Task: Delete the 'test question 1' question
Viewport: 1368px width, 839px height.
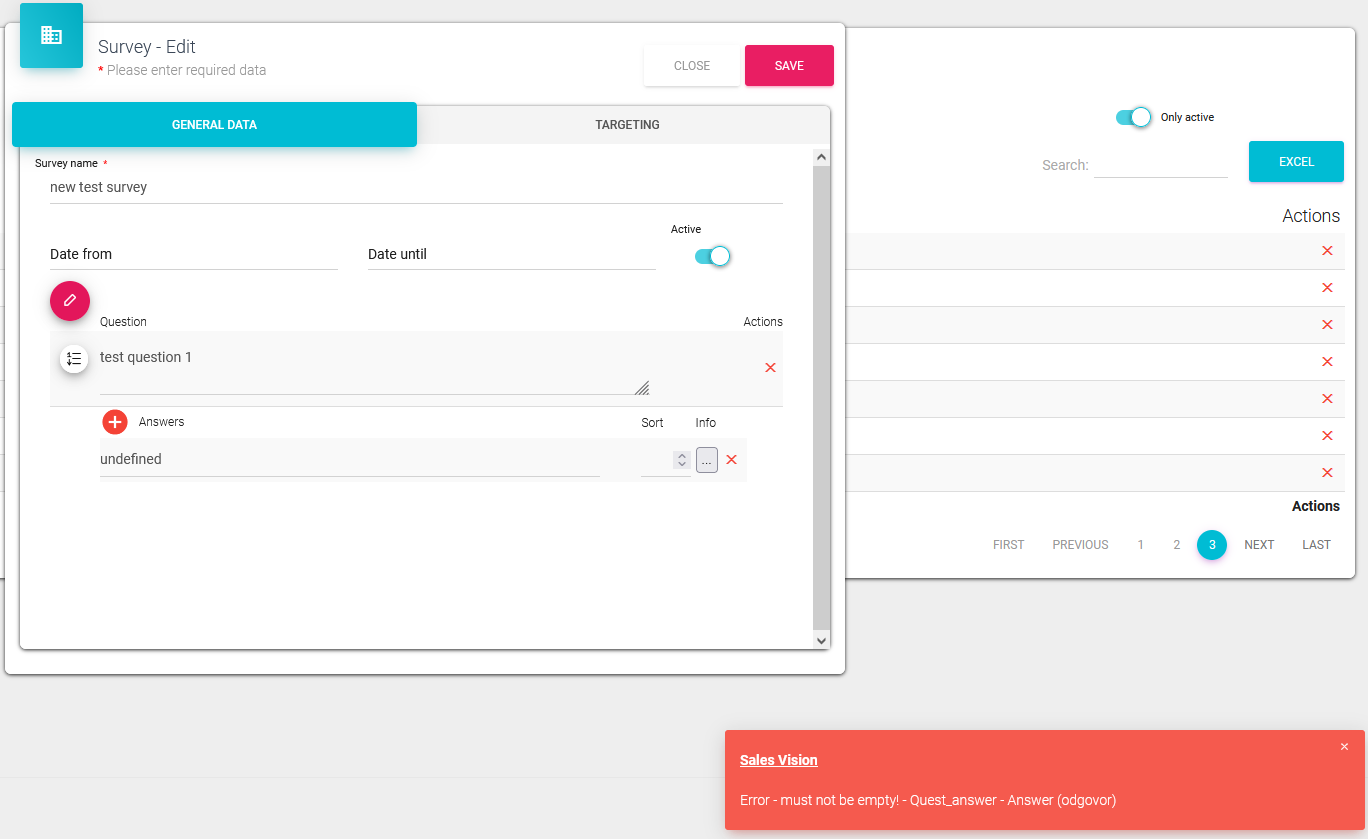Action: click(x=770, y=368)
